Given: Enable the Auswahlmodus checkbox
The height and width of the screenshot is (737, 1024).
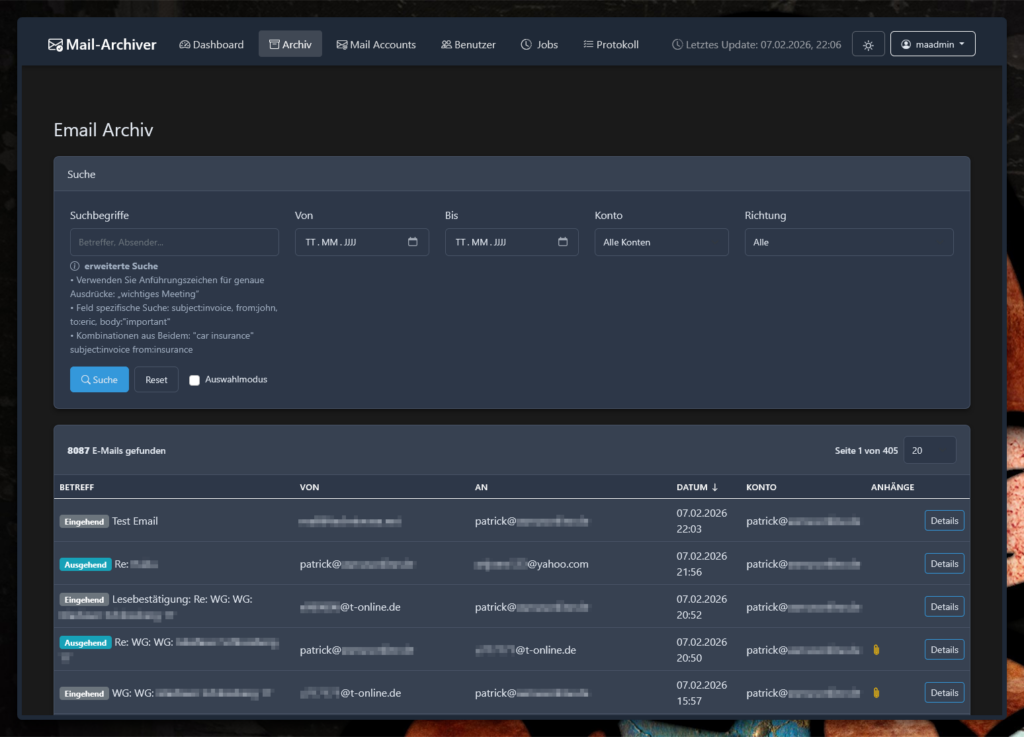Looking at the screenshot, I should tap(195, 380).
